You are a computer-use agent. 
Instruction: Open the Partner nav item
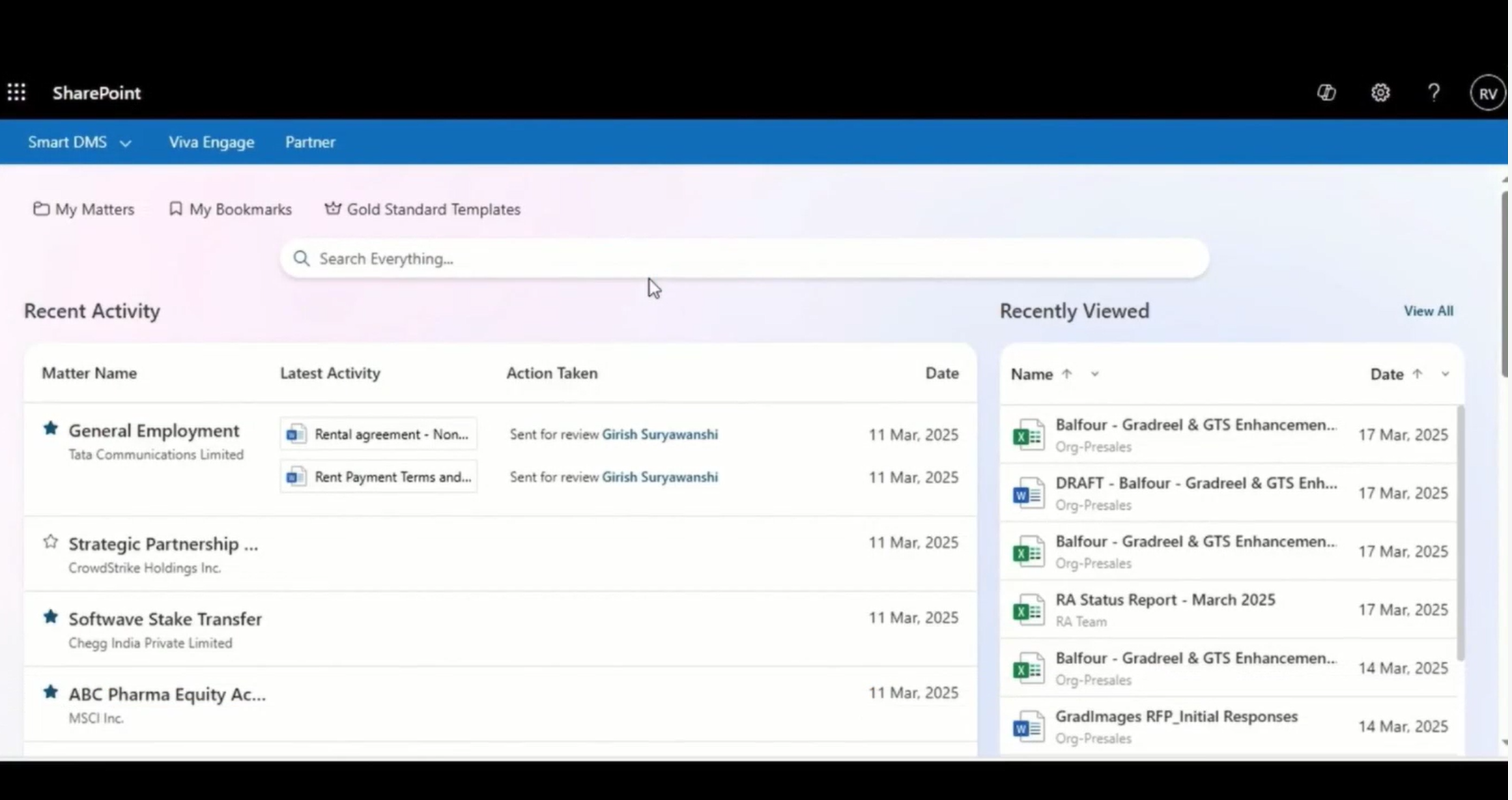pos(310,142)
